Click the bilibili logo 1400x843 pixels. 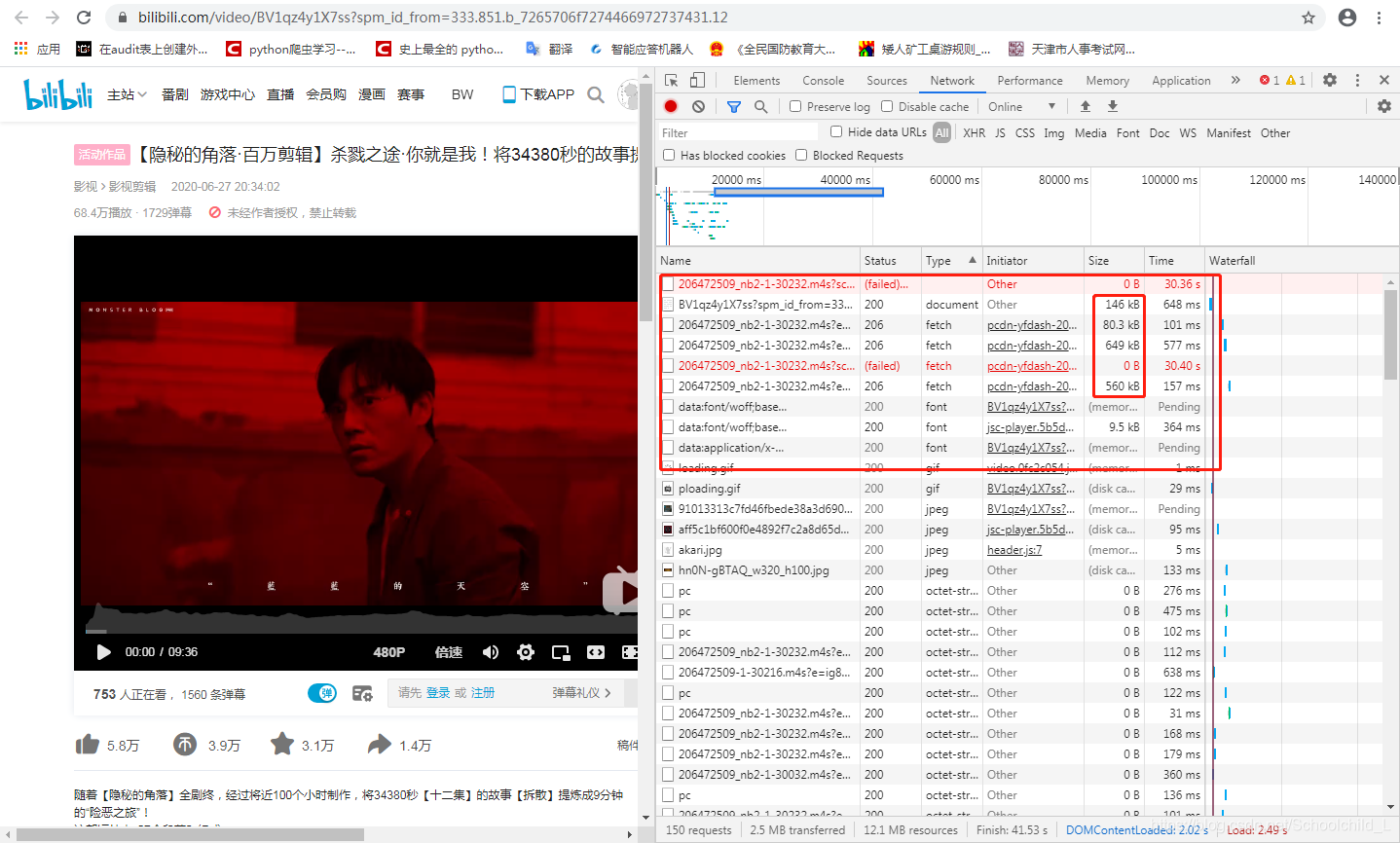pos(58,94)
